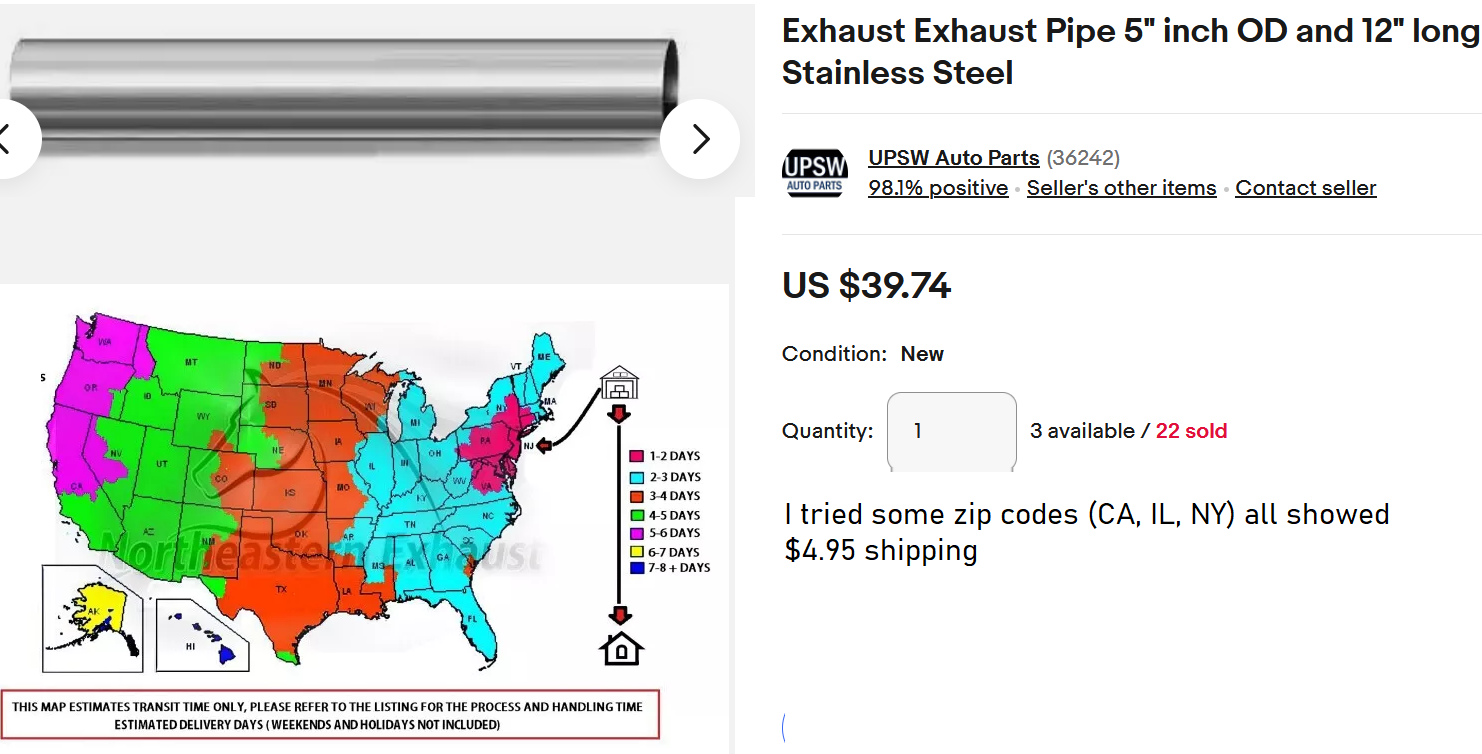Open the UPSW Auto Parts seller link

click(953, 158)
